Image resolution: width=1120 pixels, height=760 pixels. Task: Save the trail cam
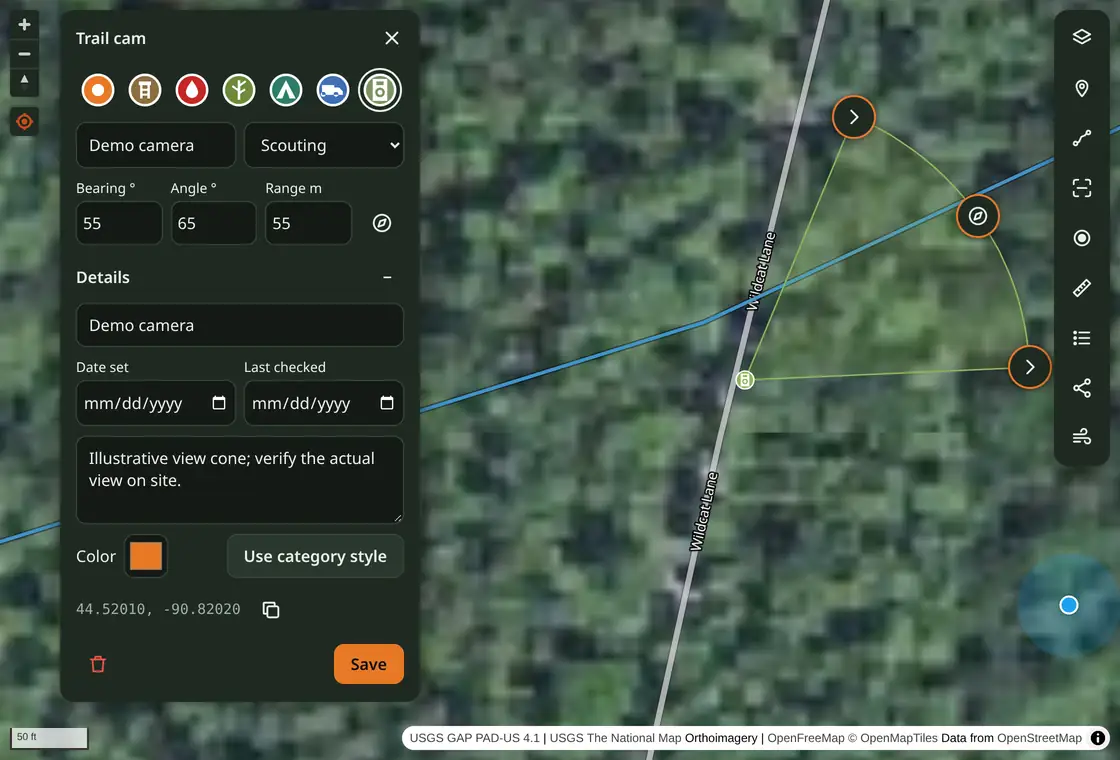click(369, 664)
